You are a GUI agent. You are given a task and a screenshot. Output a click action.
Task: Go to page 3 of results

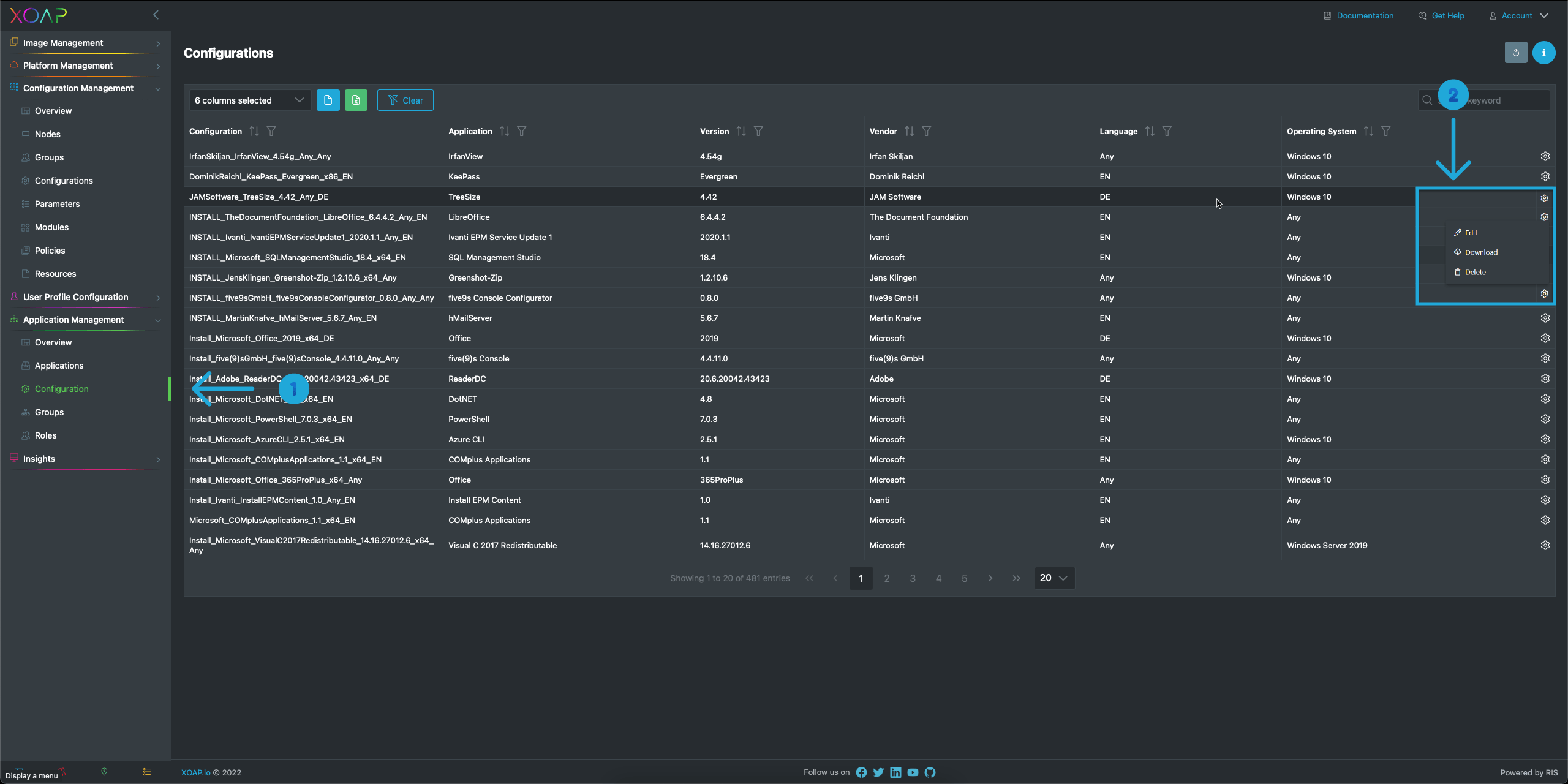[913, 578]
